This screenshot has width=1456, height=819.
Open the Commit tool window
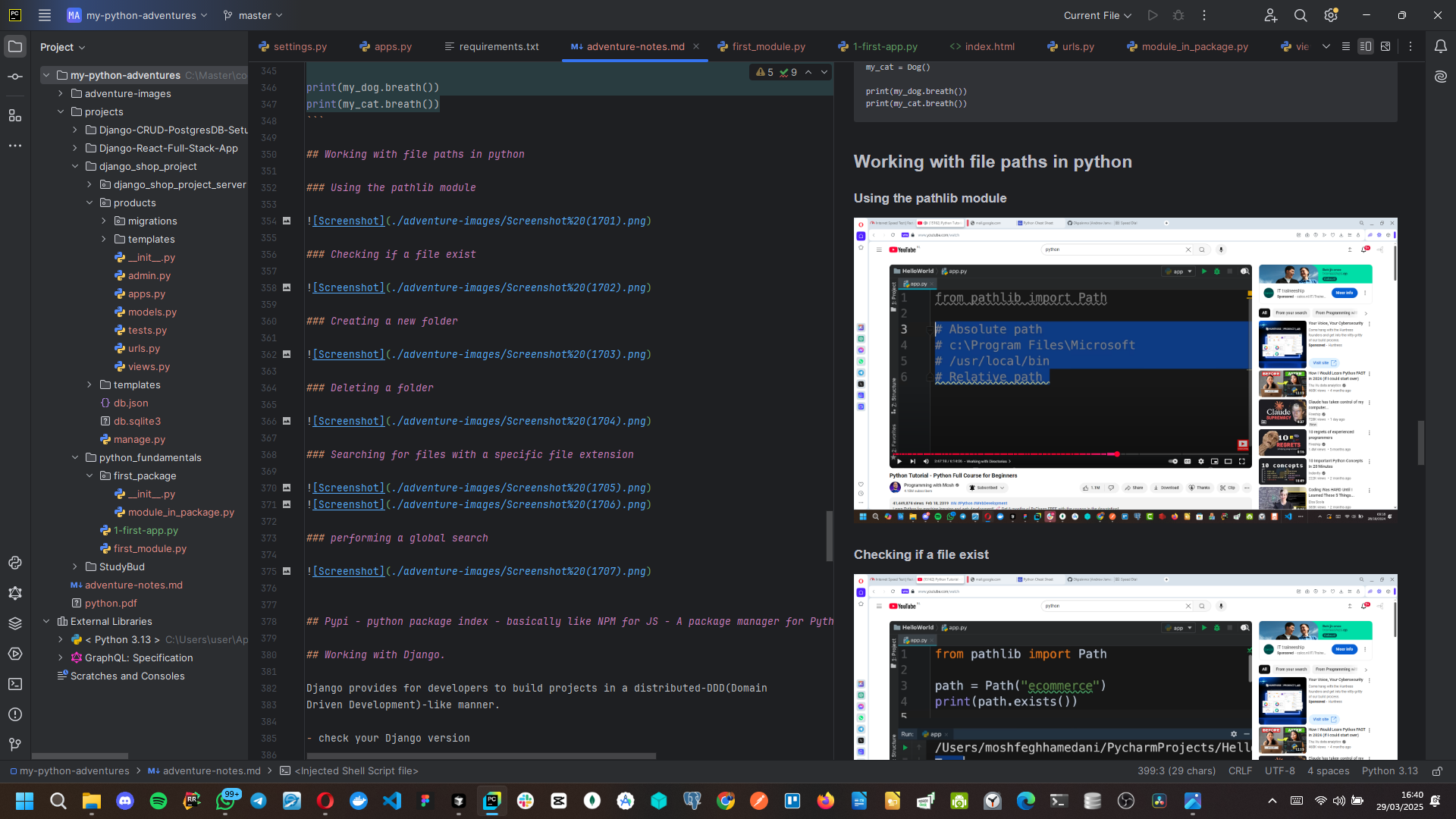point(15,77)
